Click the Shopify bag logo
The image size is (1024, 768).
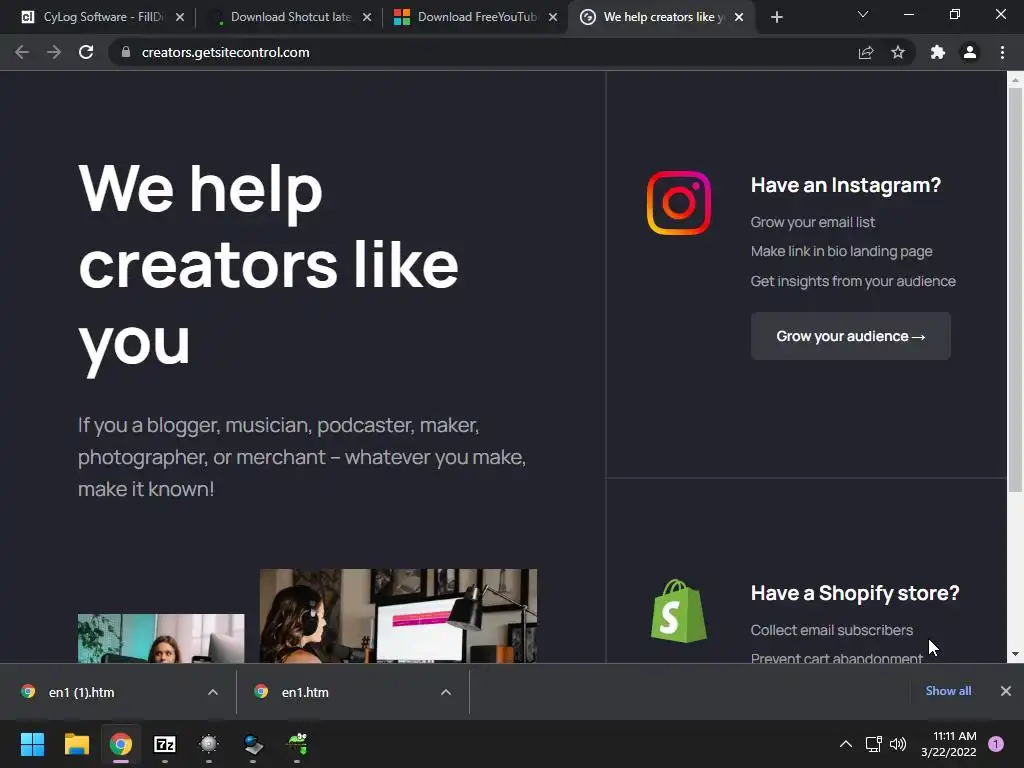tap(679, 611)
